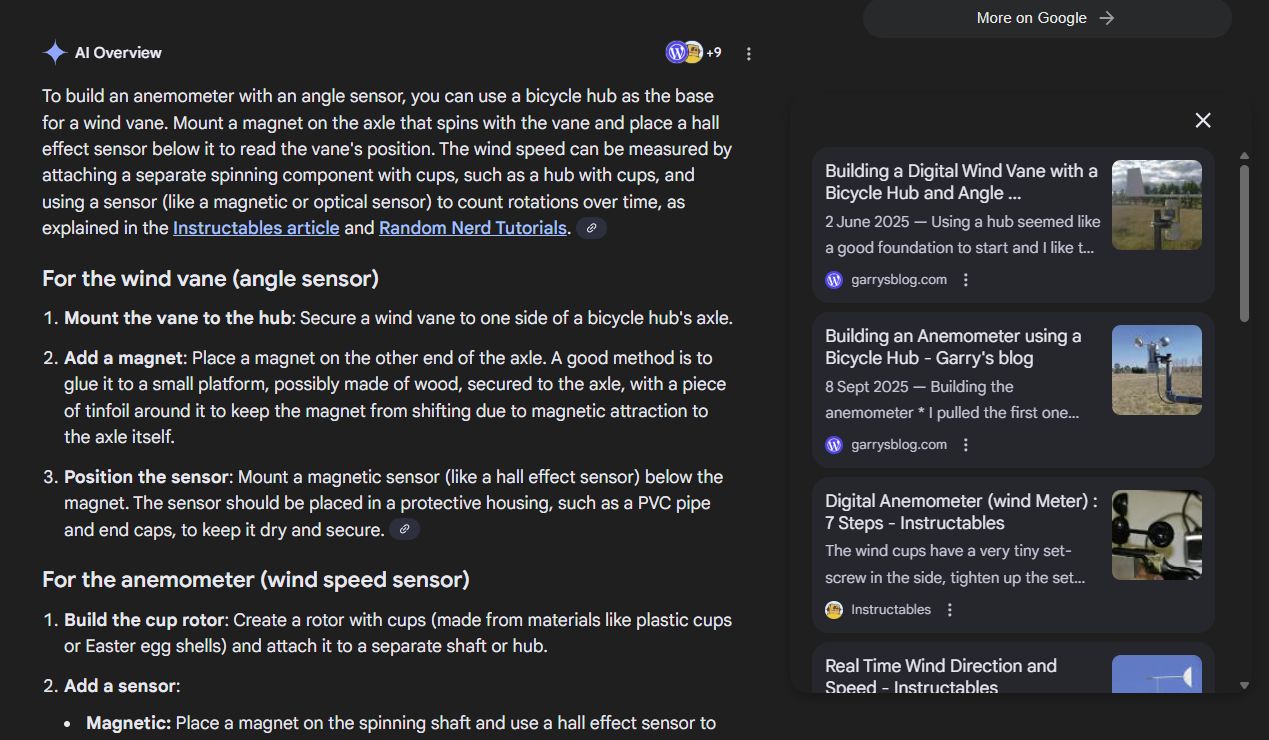The width and height of the screenshot is (1269, 740).
Task: Open the Digital Anemometer Instructables thumbnail
Action: click(1157, 535)
